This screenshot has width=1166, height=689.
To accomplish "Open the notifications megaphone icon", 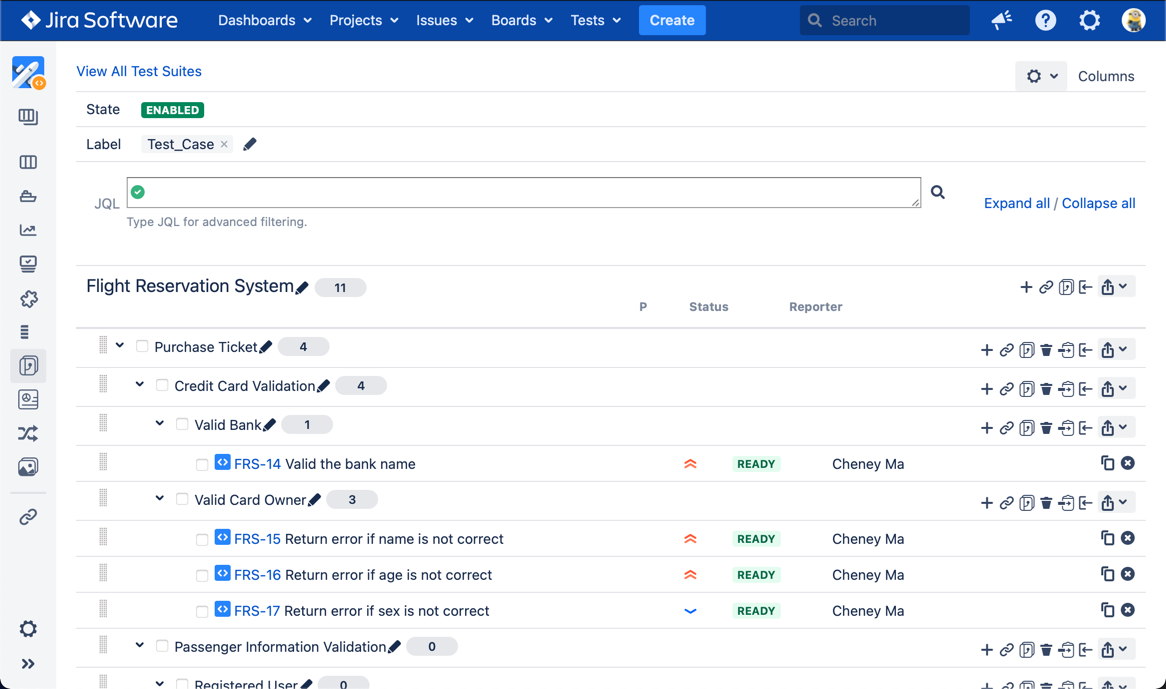I will (x=1001, y=20).
